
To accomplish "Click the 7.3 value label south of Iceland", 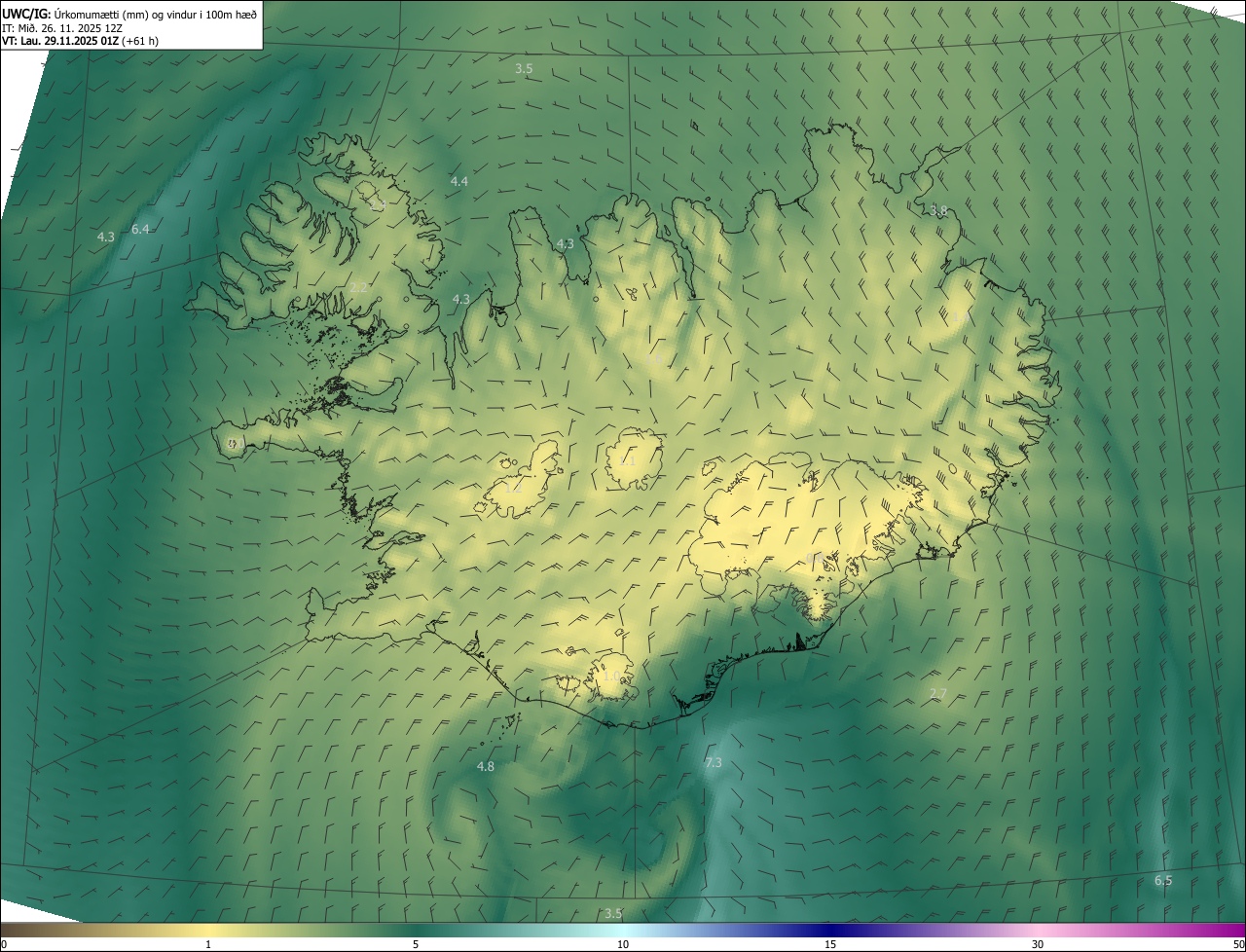I will tap(714, 762).
